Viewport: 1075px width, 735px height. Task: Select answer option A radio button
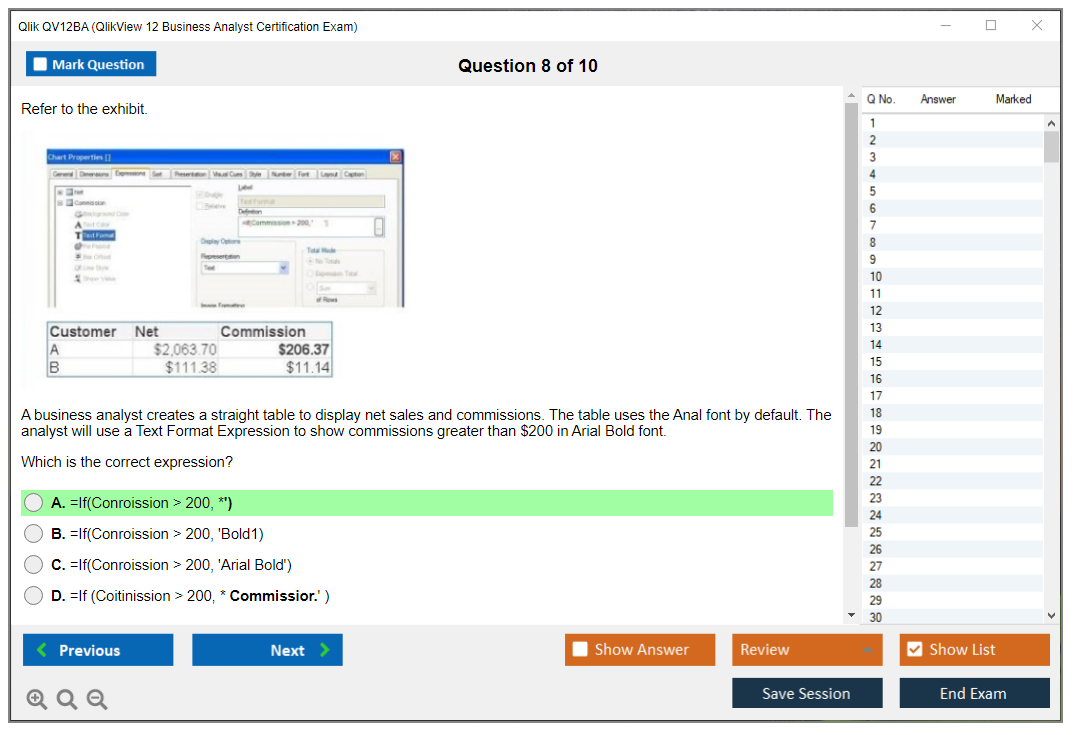tap(34, 503)
